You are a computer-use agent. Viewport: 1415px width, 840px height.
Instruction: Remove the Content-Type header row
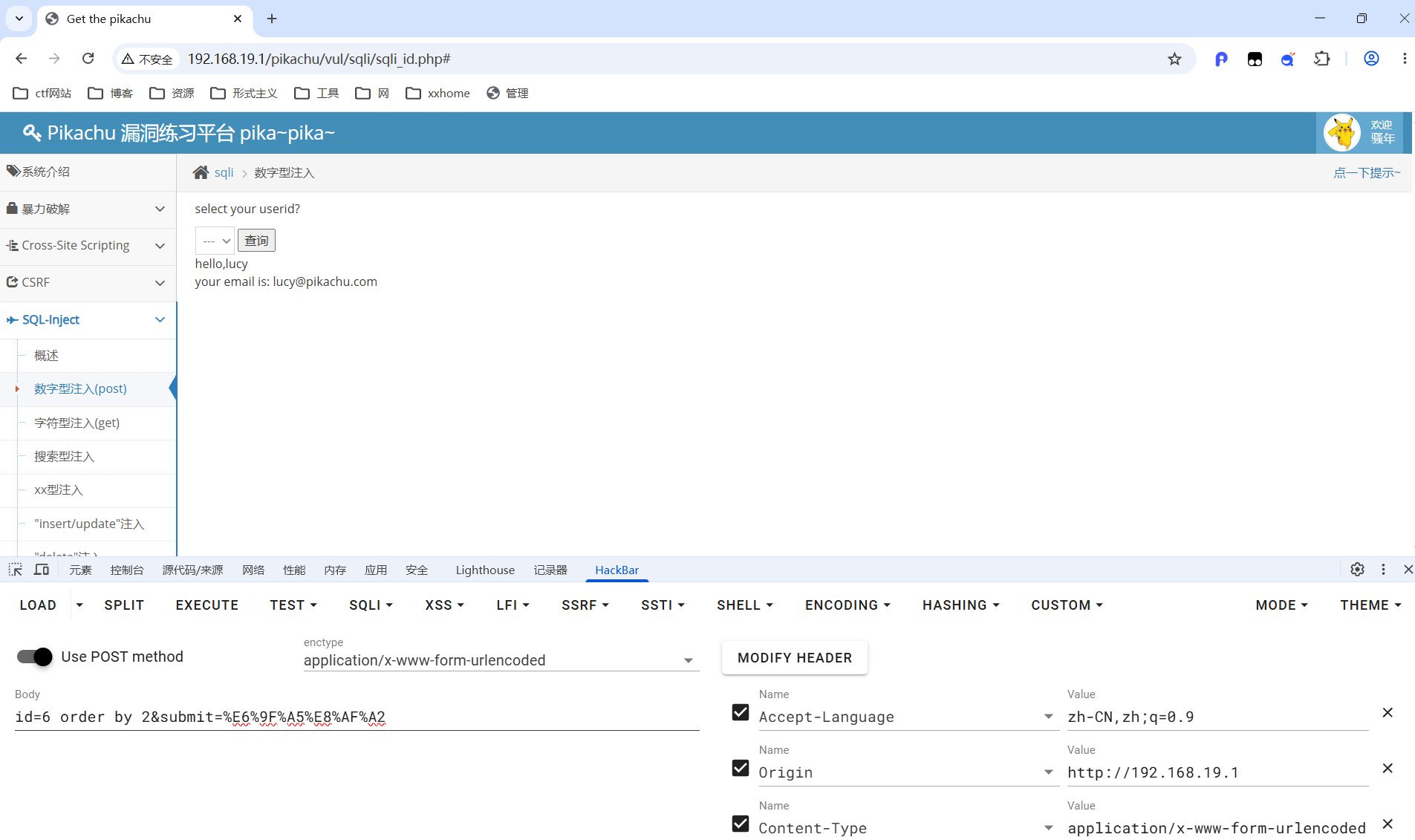[x=1388, y=824]
